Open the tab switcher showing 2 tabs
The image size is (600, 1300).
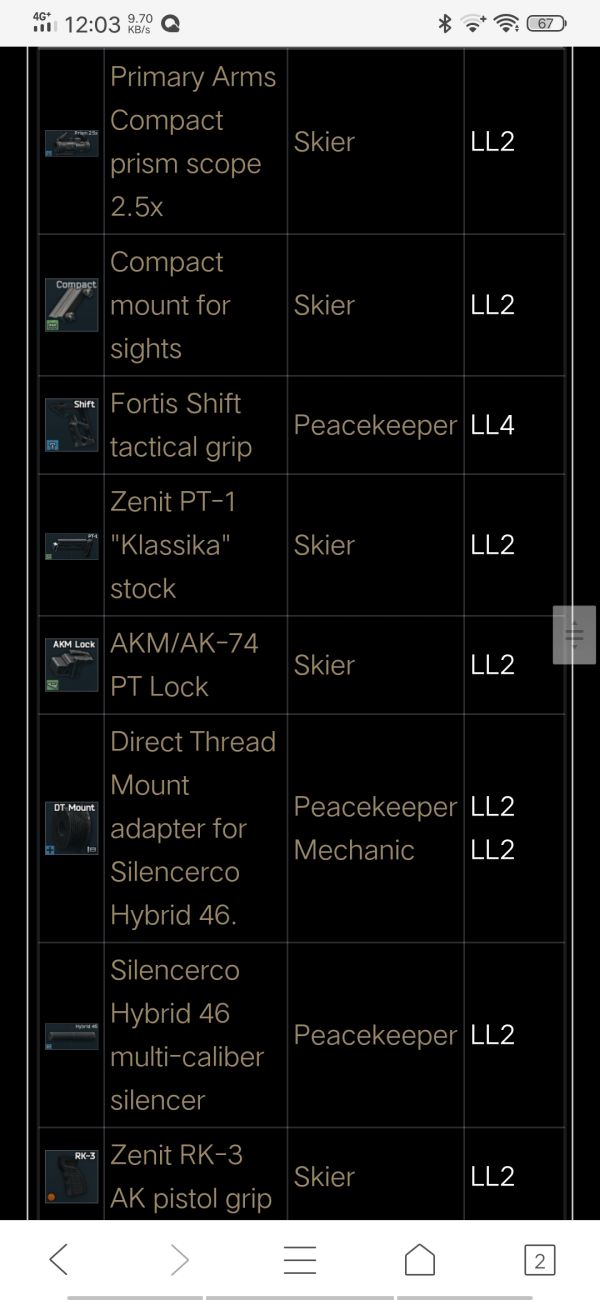(x=539, y=1260)
